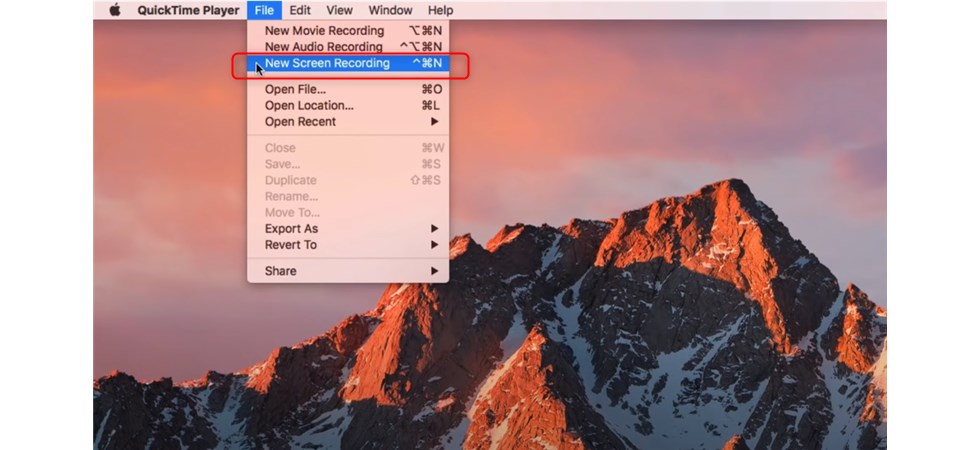Expand the Revert To submenu
The height and width of the screenshot is (450, 980).
click(348, 245)
